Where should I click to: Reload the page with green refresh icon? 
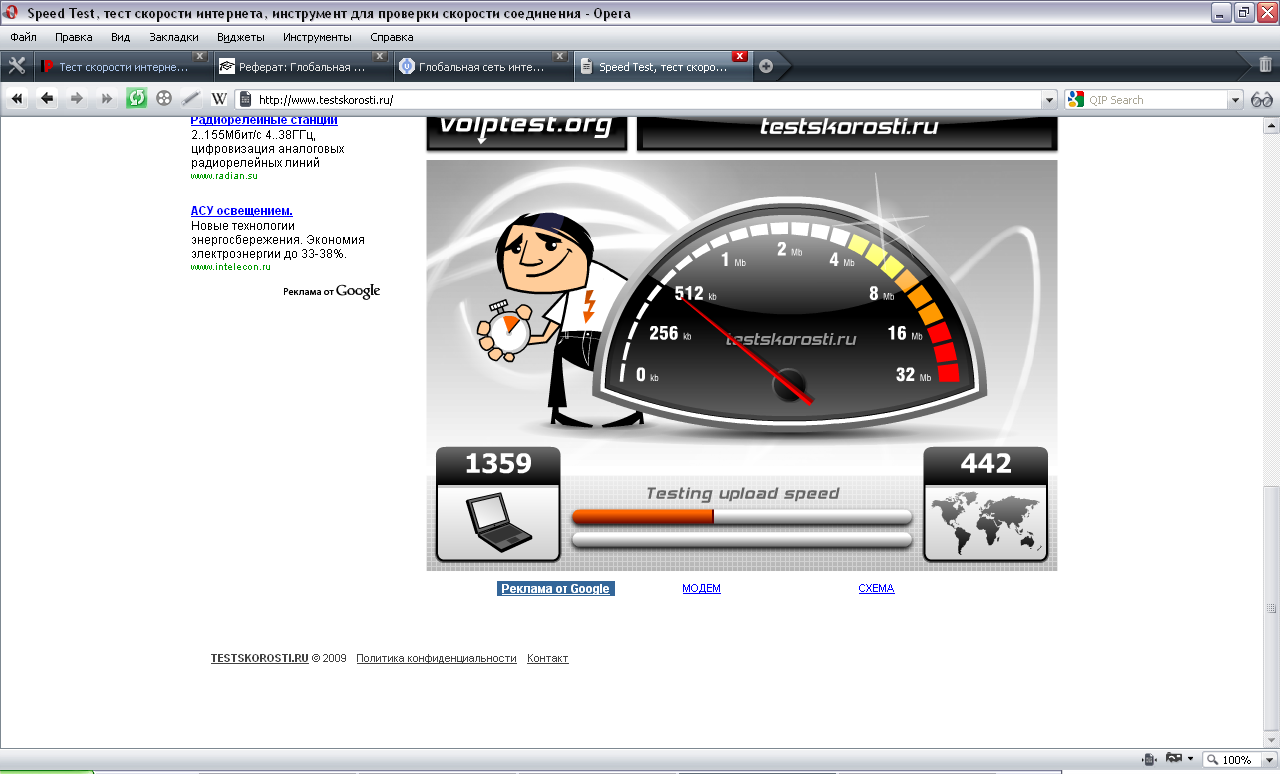136,99
